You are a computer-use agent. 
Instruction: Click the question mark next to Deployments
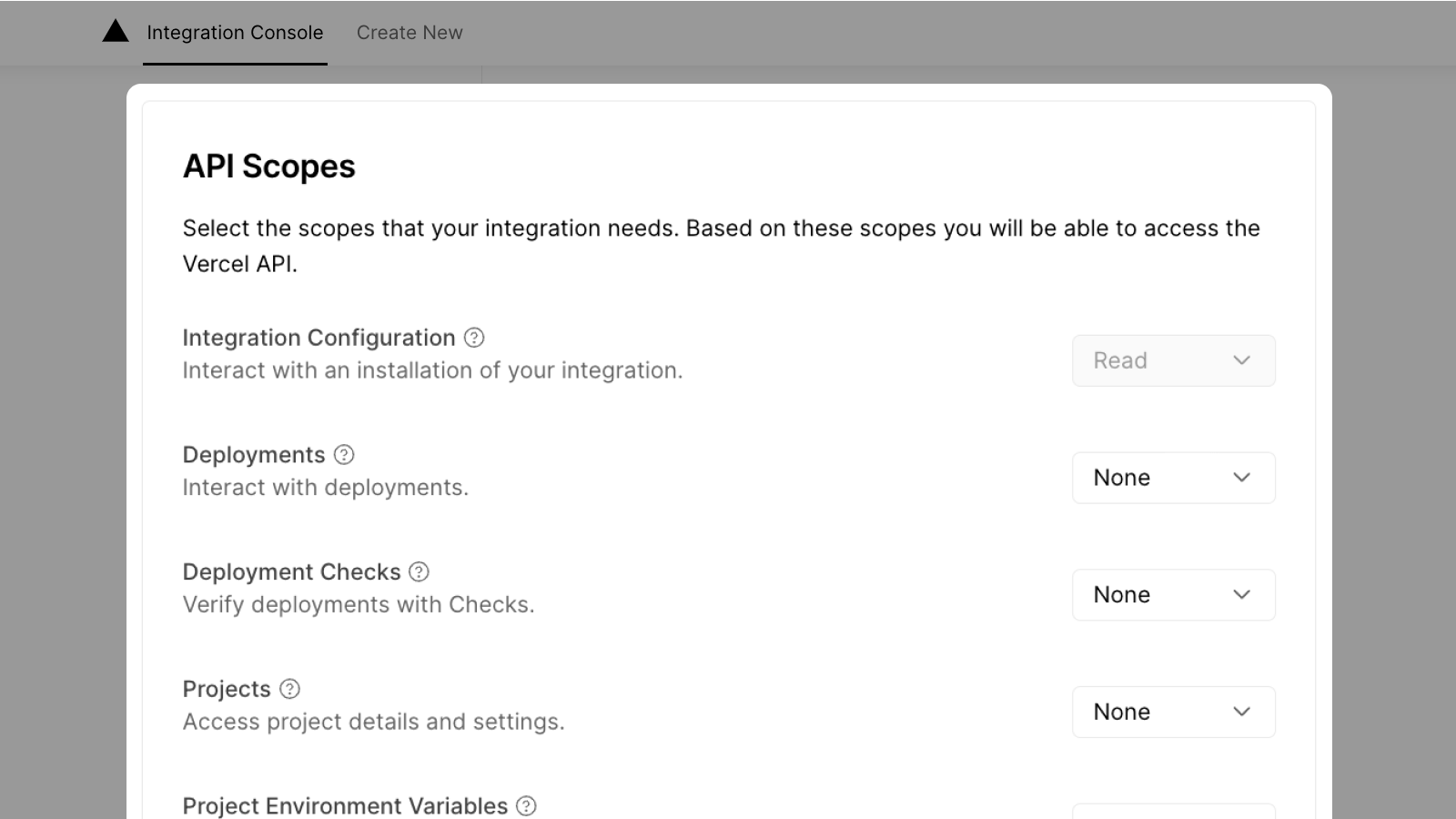pos(342,454)
